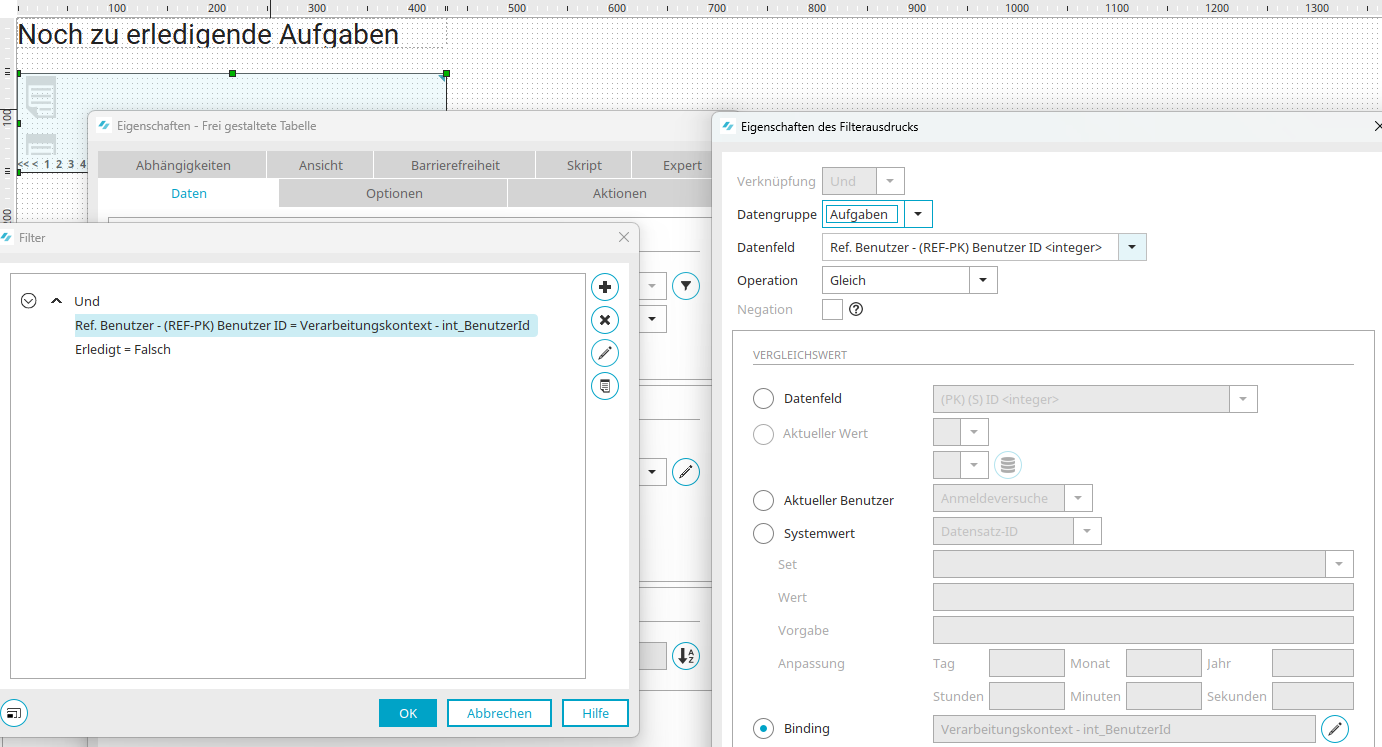Select the Datenfeld radio button
This screenshot has height=747, width=1382.
763,399
